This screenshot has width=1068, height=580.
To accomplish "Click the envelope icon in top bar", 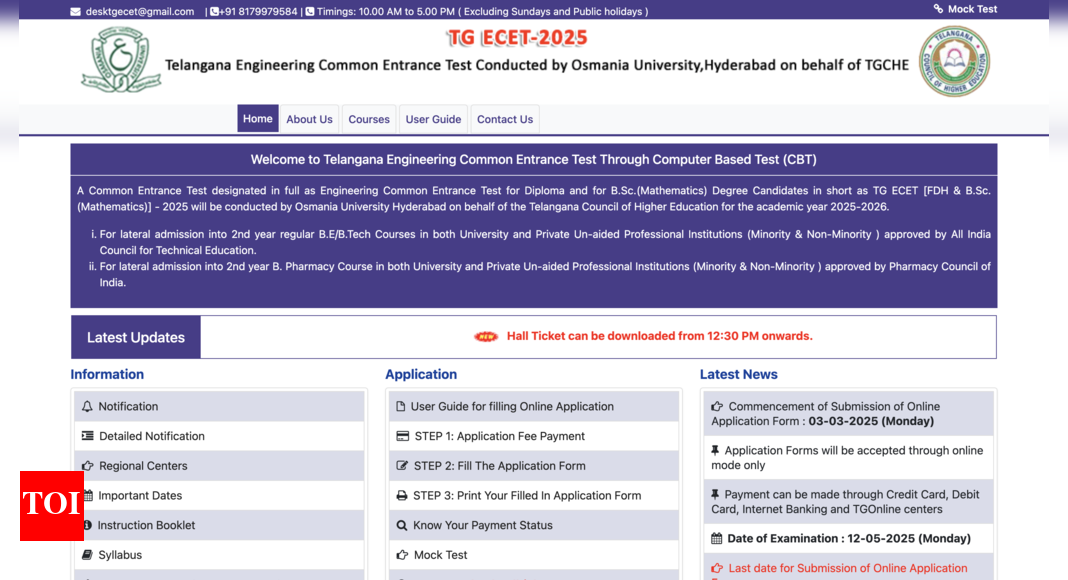I will [x=76, y=12].
